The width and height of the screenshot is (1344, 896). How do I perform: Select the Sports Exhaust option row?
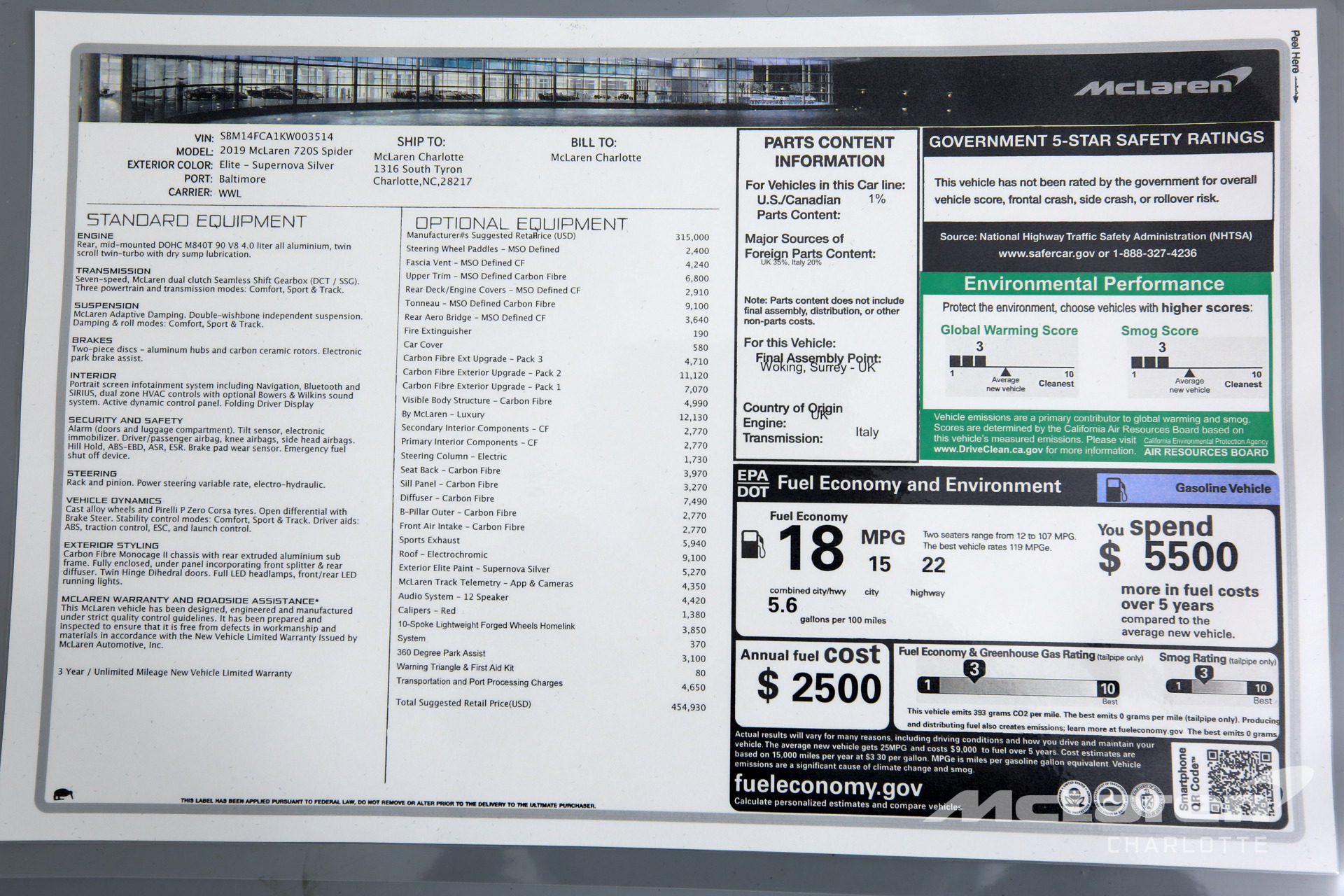[x=552, y=542]
